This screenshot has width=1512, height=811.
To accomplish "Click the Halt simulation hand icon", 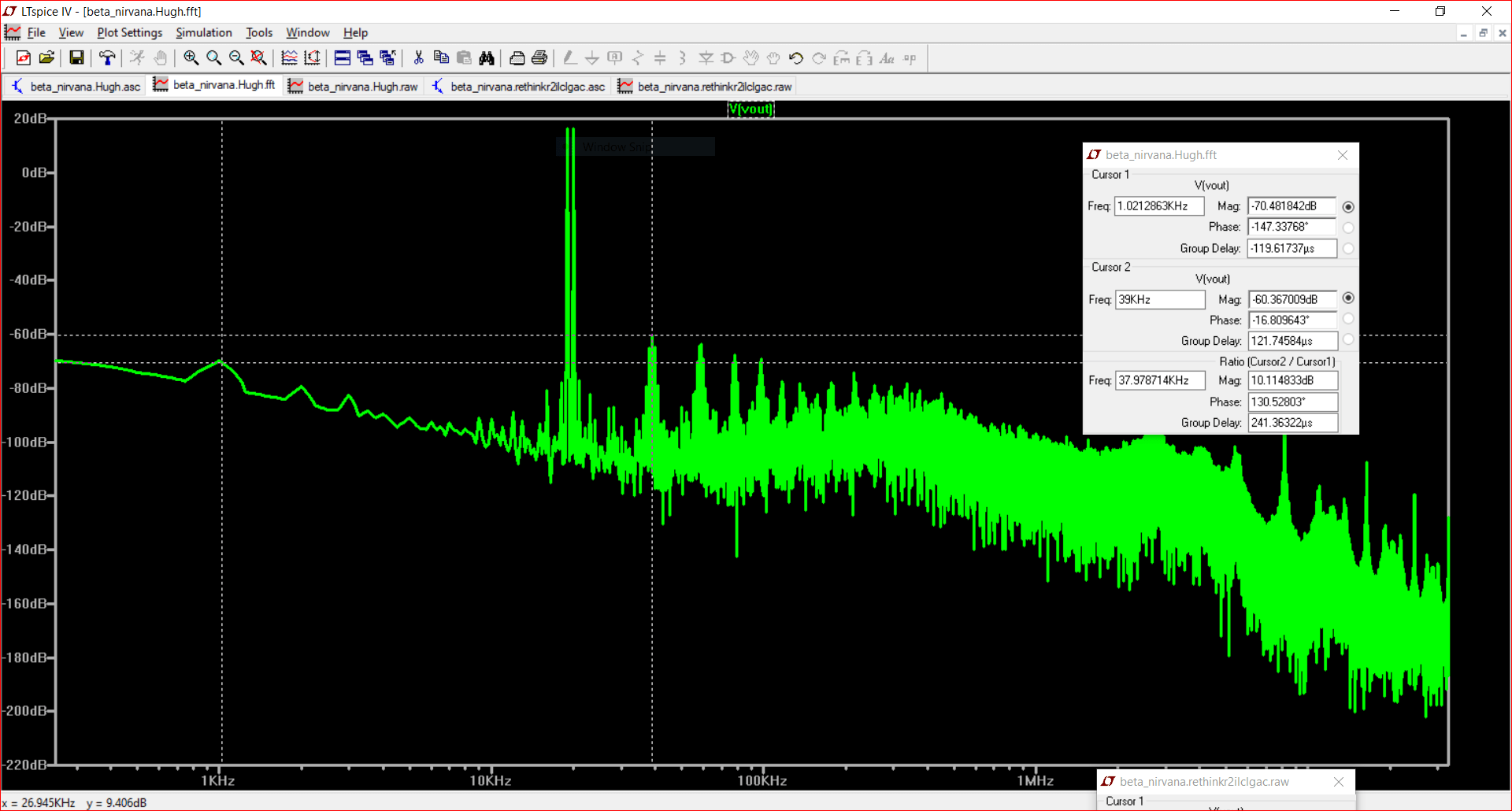I will (160, 57).
